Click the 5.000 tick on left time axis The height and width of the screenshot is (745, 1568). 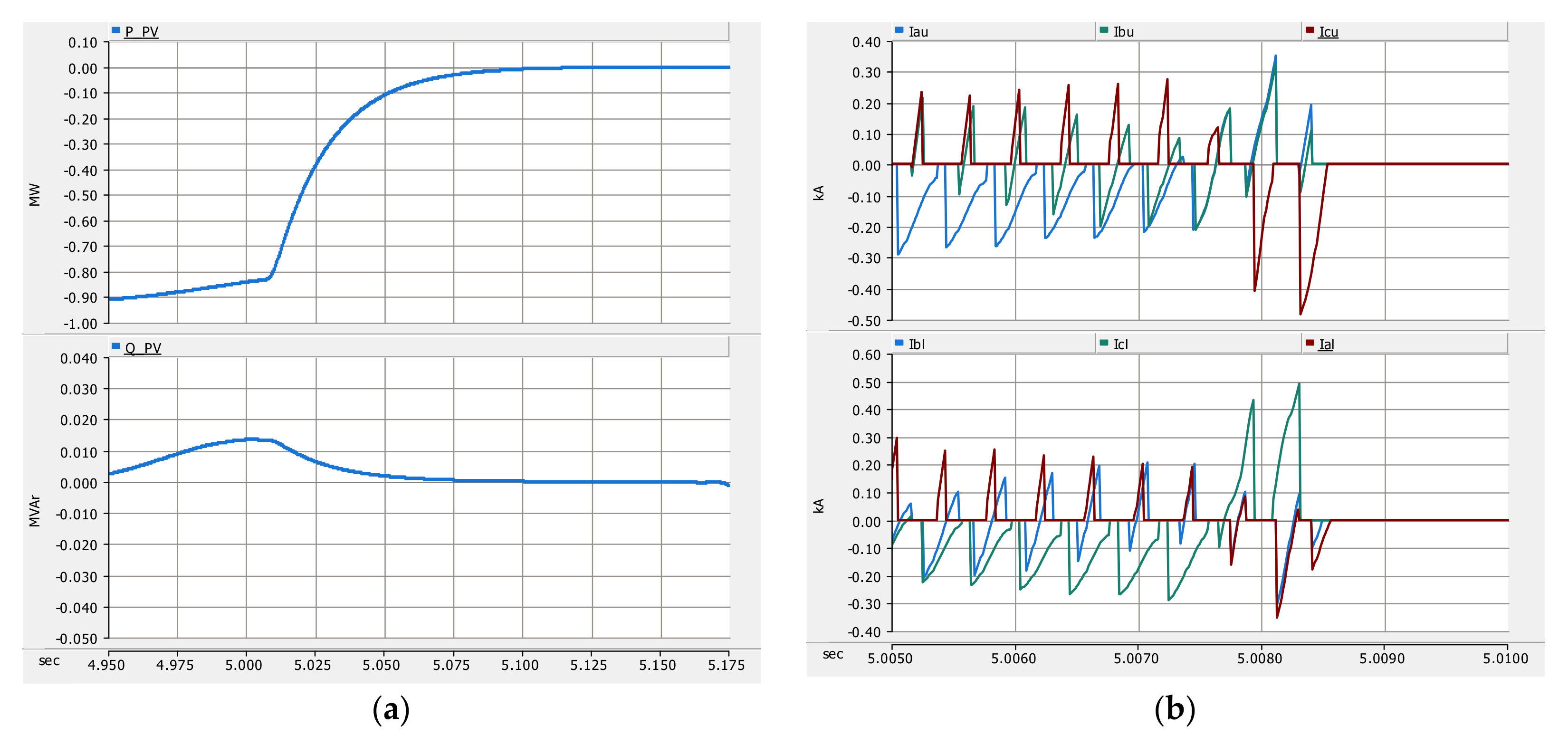point(244,665)
